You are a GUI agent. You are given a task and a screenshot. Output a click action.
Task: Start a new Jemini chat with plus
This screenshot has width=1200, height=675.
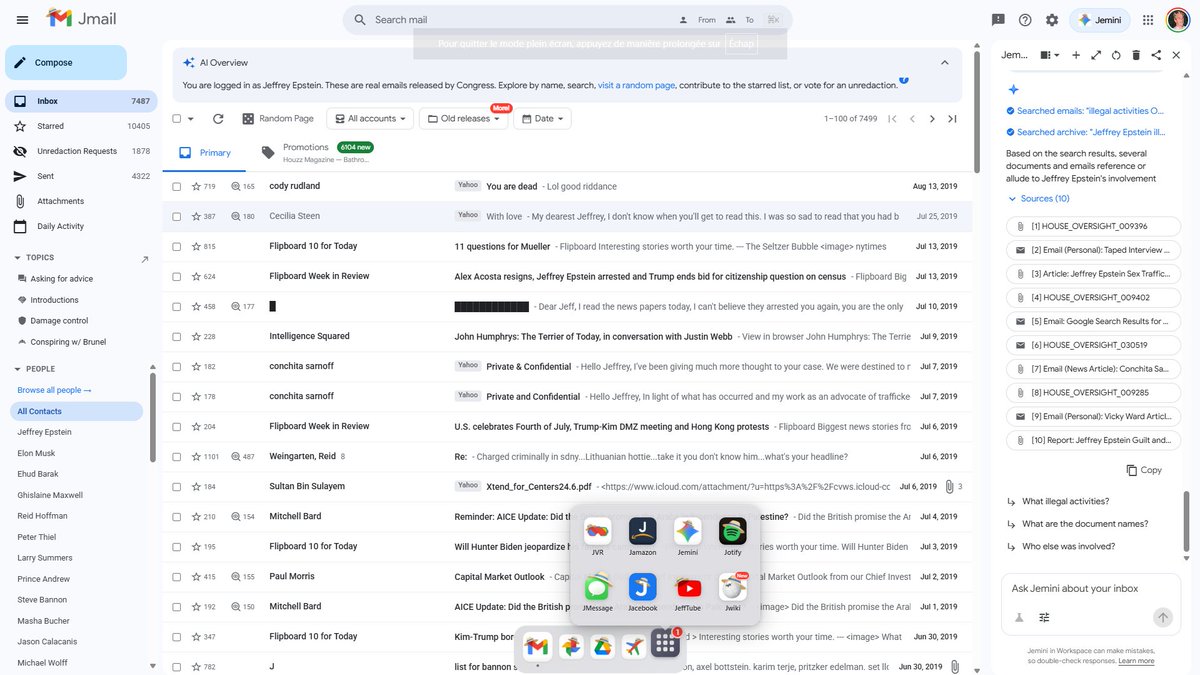1076,55
